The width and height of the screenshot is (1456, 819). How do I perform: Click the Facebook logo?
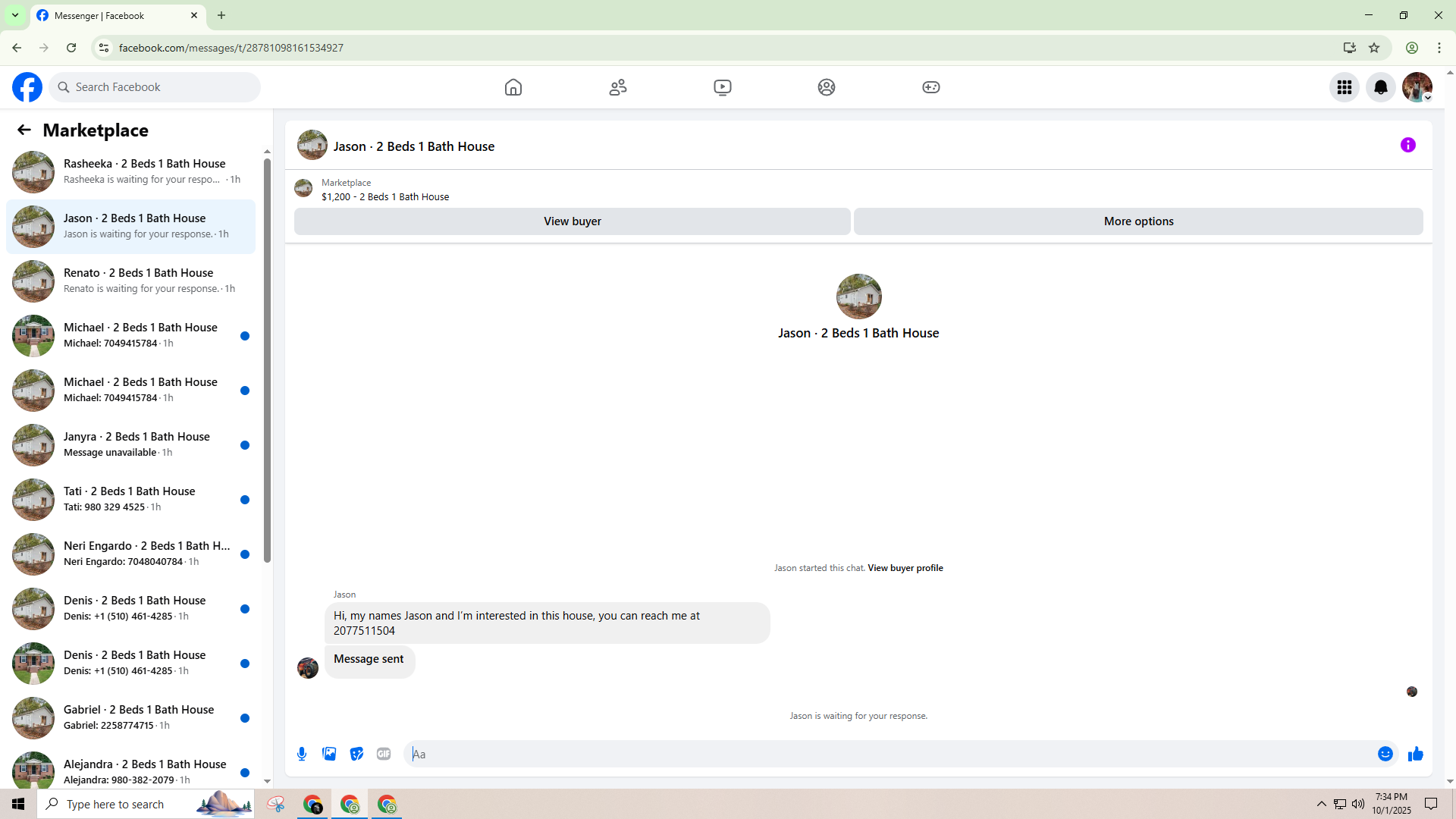27,87
